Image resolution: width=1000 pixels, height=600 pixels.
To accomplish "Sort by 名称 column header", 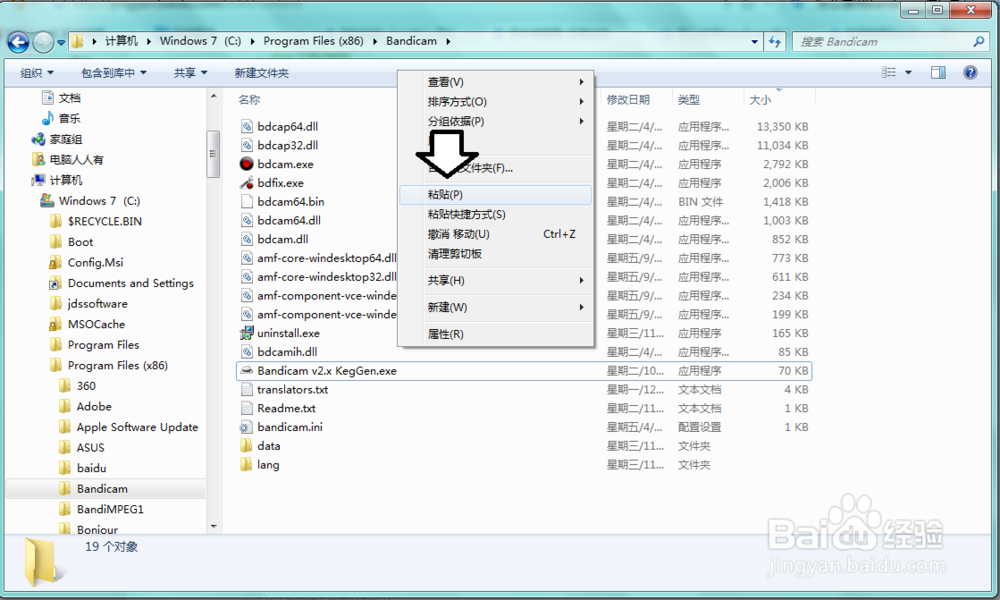I will point(249,99).
